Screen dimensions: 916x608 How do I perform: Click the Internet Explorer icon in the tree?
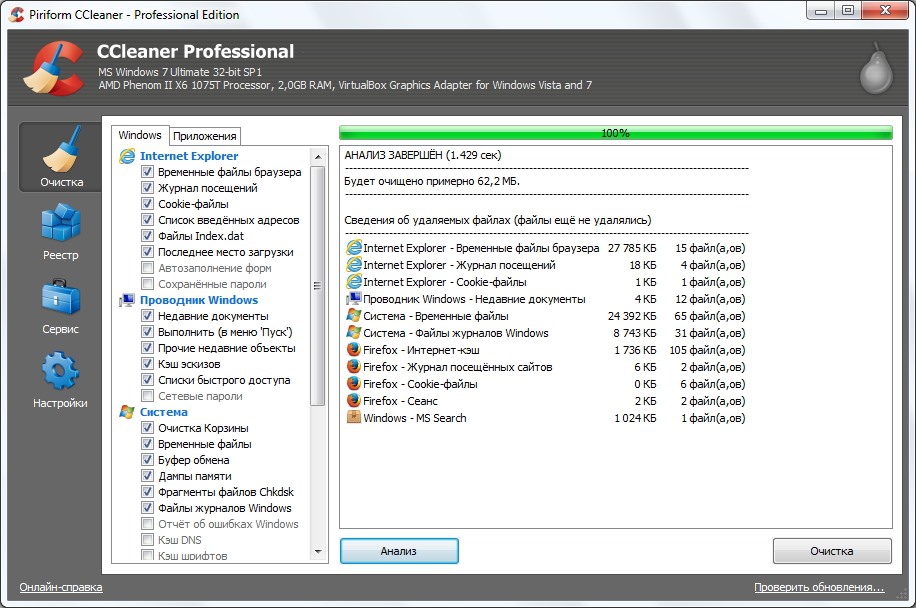point(127,156)
